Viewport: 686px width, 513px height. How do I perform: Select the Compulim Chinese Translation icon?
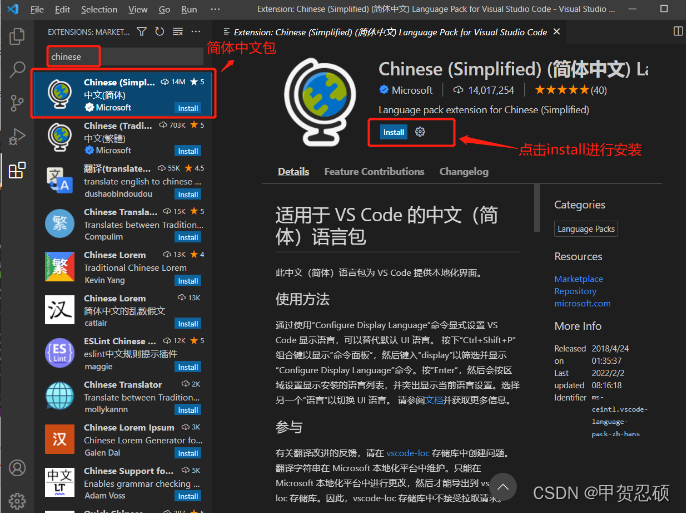tap(60, 223)
